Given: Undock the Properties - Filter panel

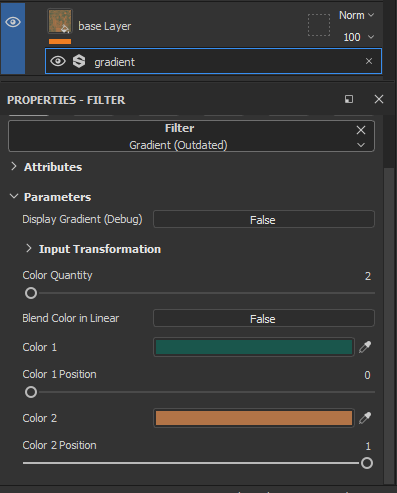Looking at the screenshot, I should point(349,99).
